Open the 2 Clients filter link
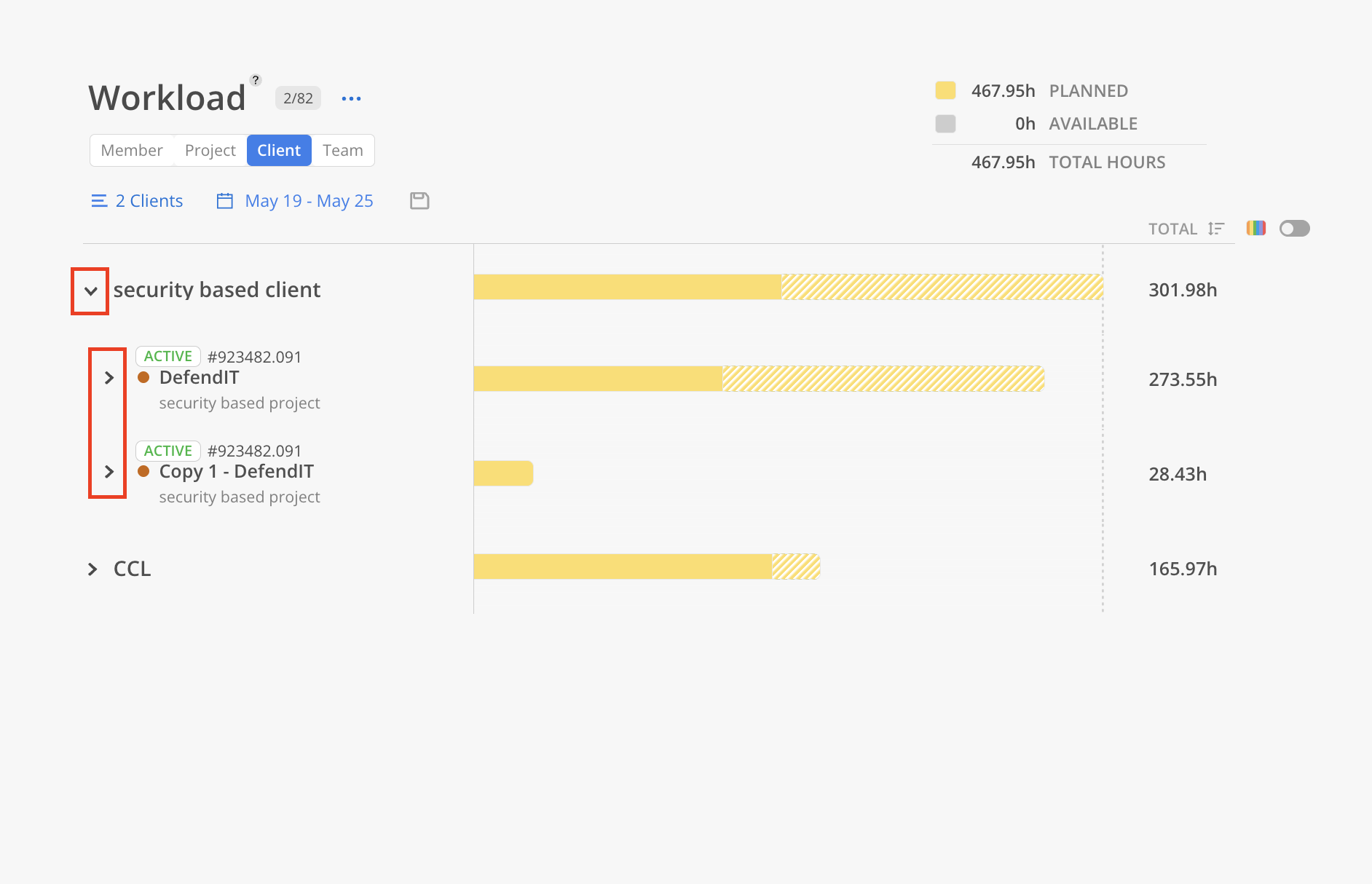This screenshot has width=1372, height=884. point(149,201)
